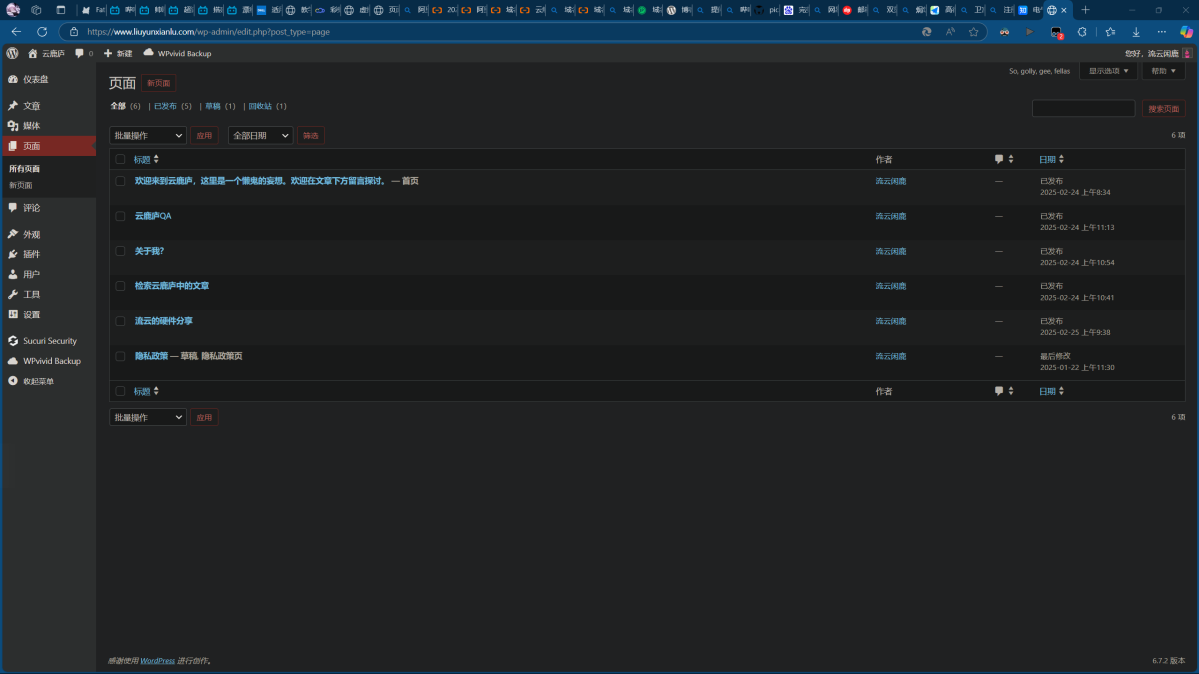Click the page search input field
Screen dimensions: 1199x674
(1083, 108)
